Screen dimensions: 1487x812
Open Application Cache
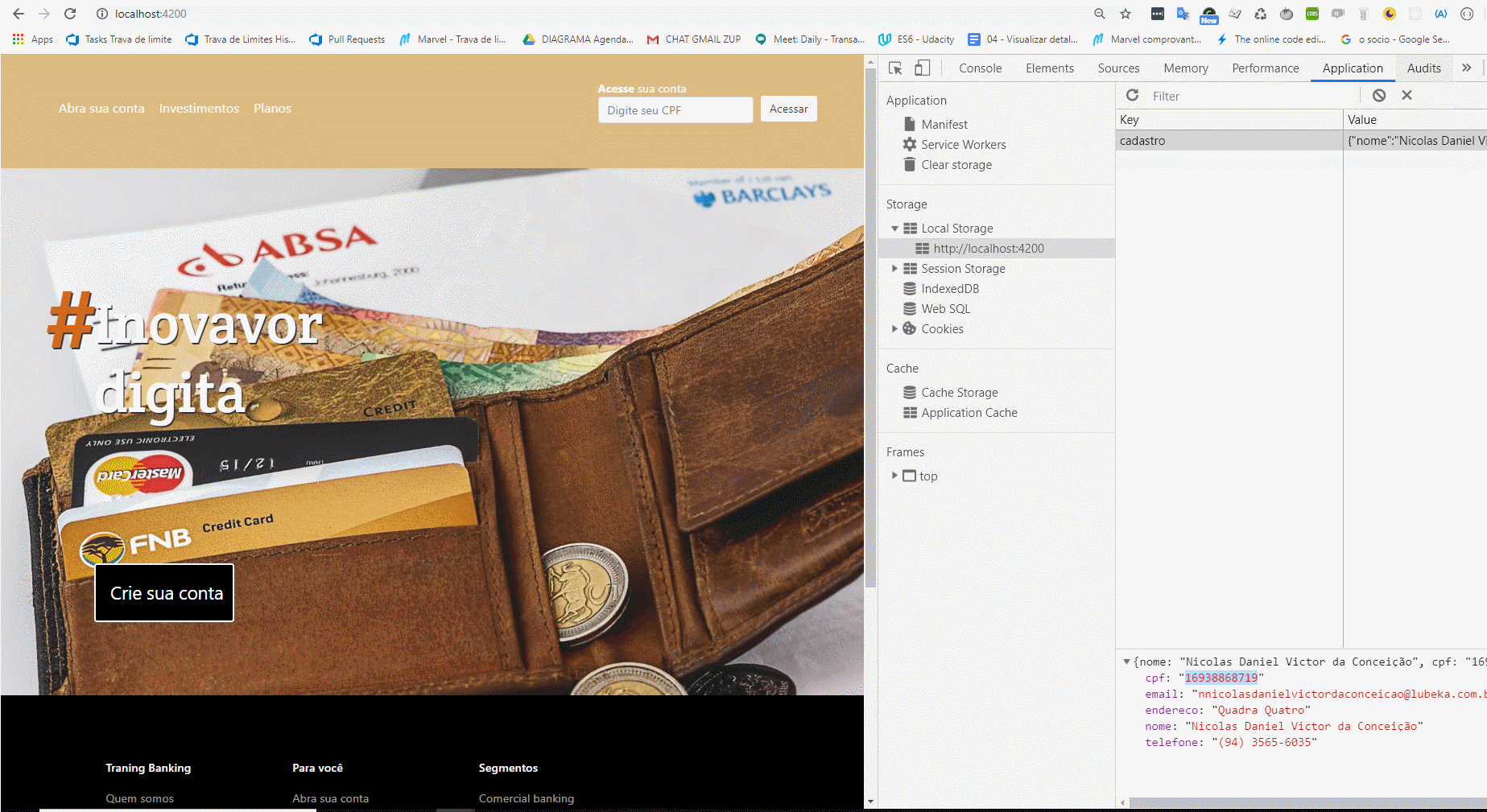click(x=969, y=412)
